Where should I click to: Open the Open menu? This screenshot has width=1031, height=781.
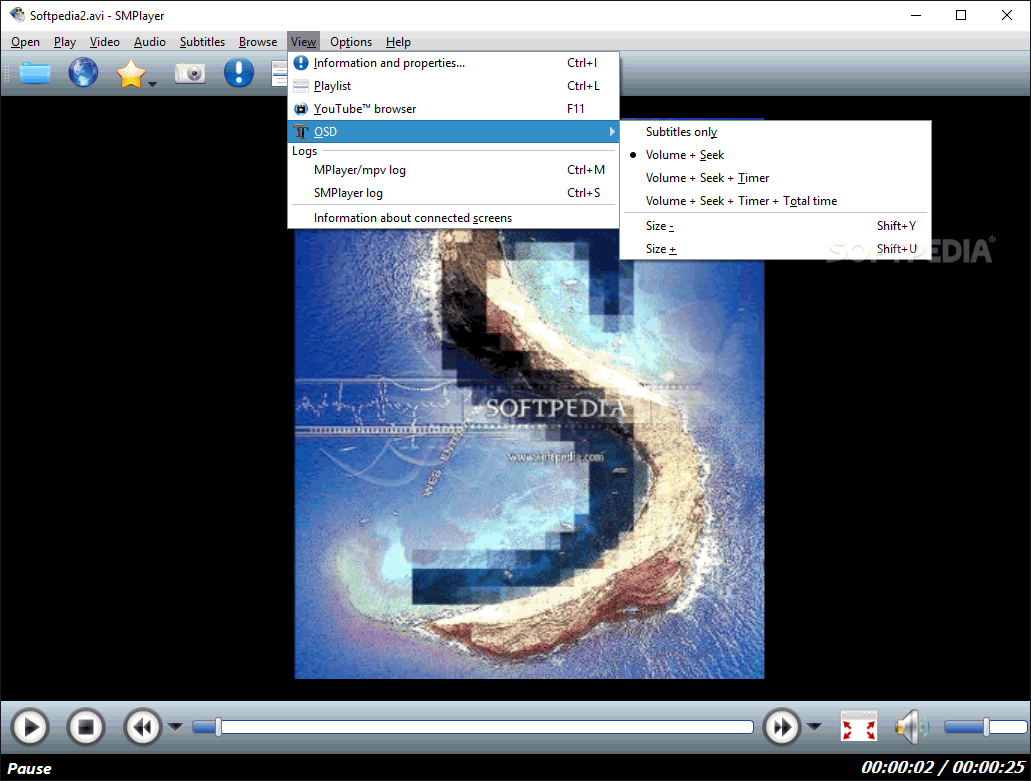click(x=26, y=42)
